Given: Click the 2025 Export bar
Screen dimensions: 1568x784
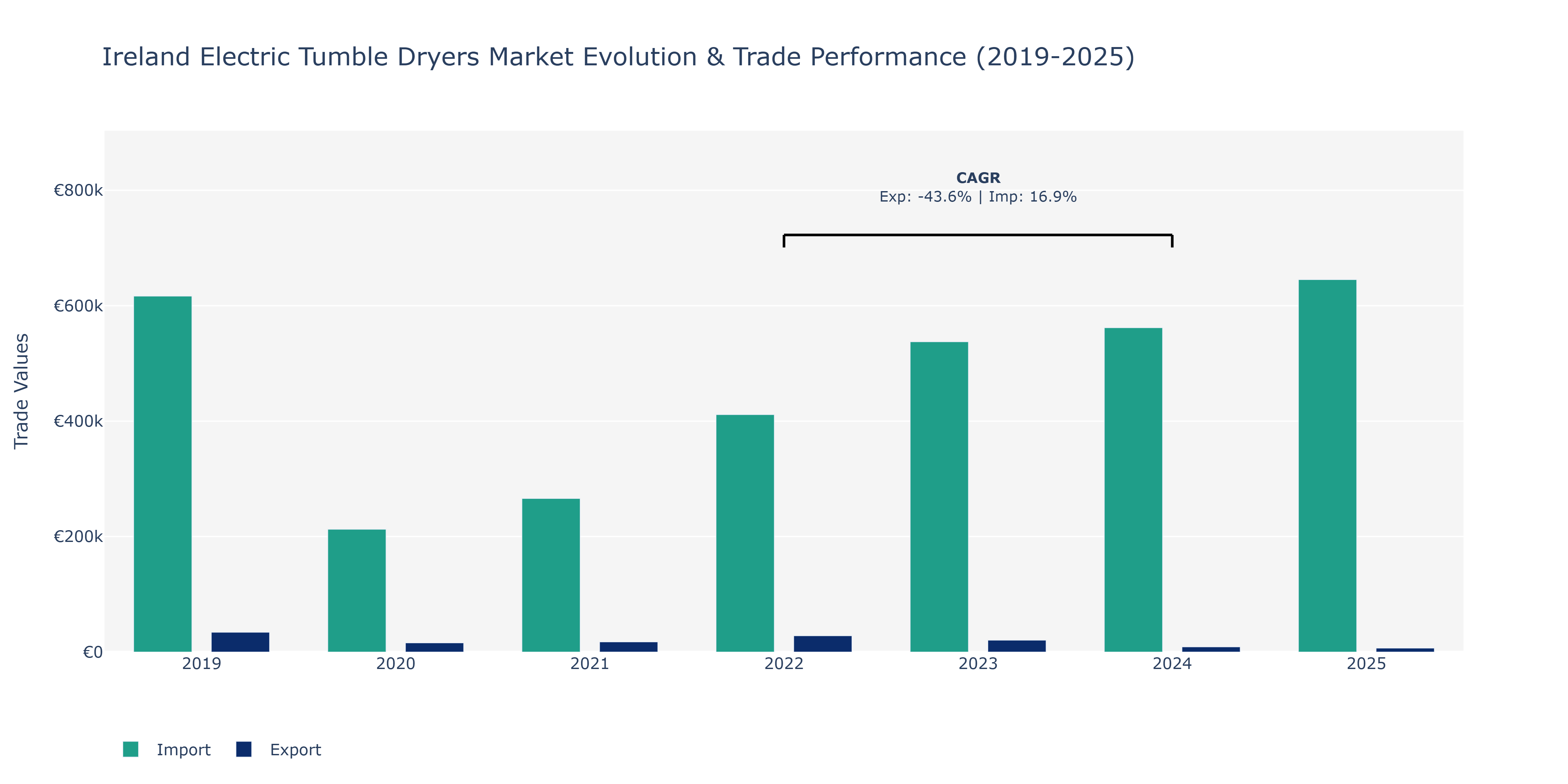Looking at the screenshot, I should point(1405,650).
